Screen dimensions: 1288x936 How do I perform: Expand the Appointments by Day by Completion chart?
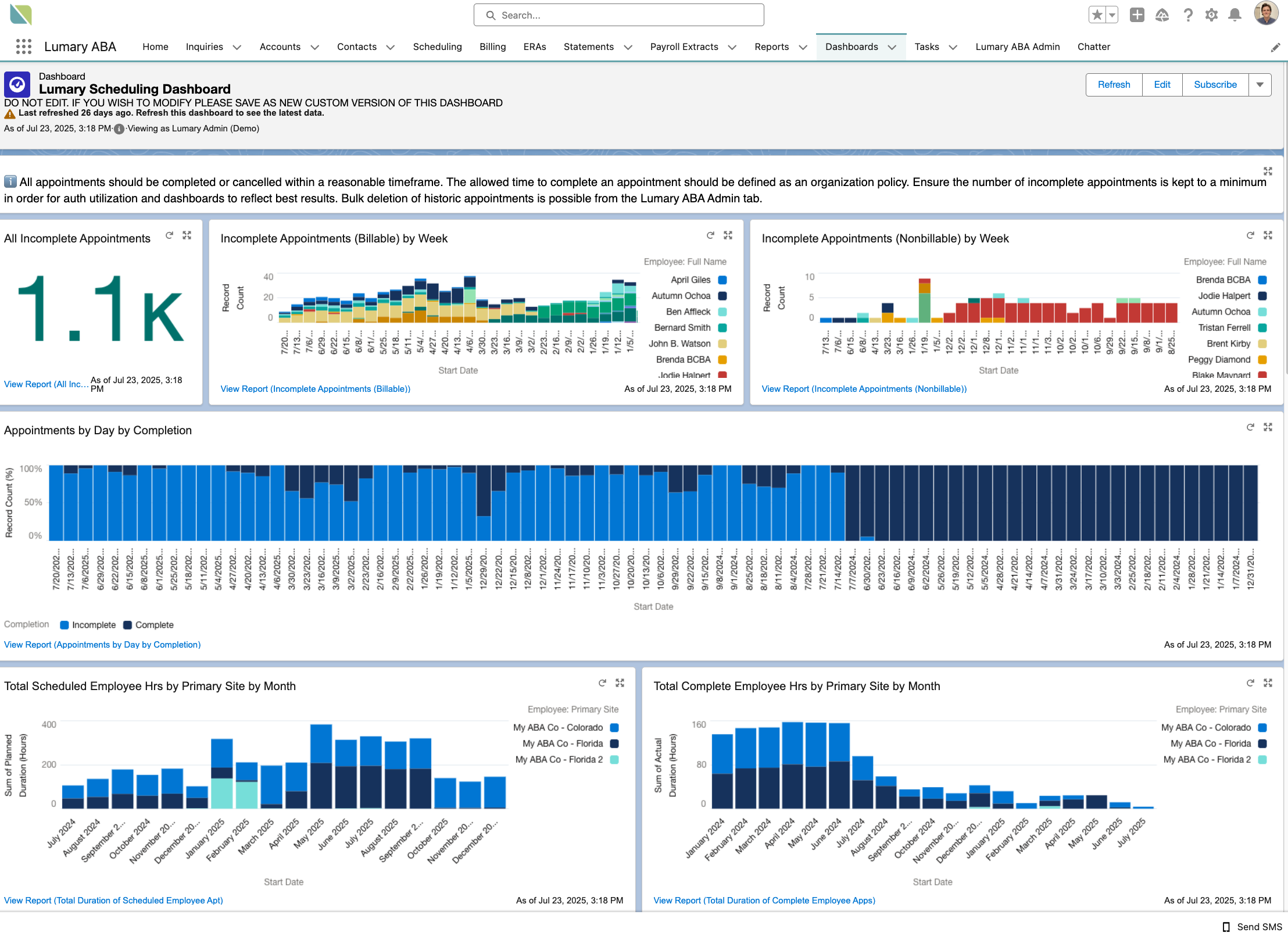[x=1268, y=427]
